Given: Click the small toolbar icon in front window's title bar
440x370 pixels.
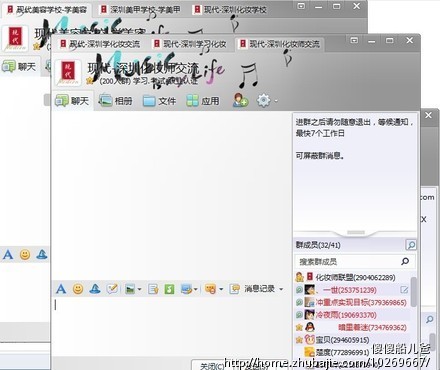Looking at the screenshot, I should pos(354,40).
